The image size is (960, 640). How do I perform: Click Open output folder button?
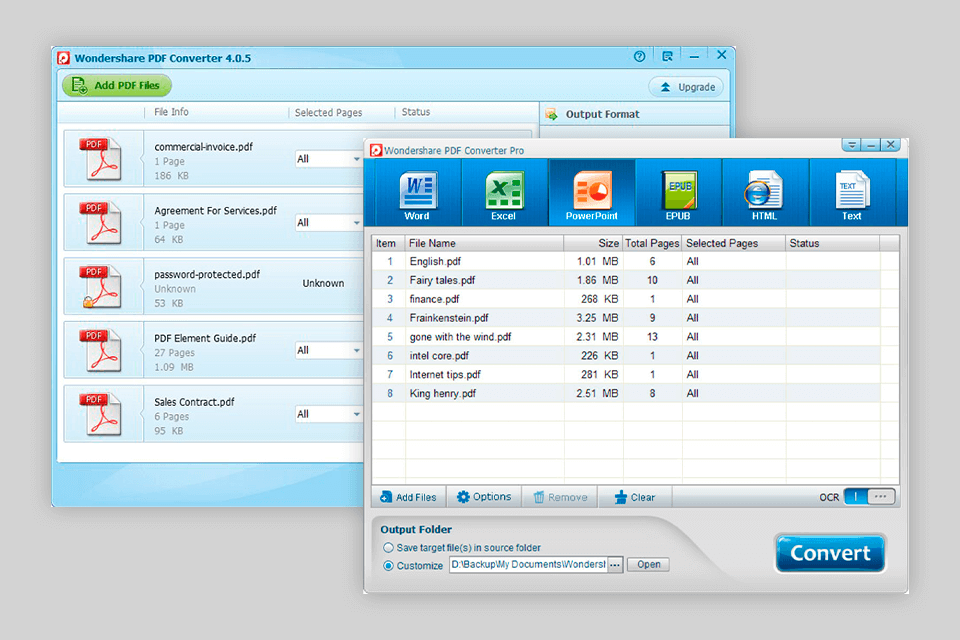pyautogui.click(x=648, y=565)
